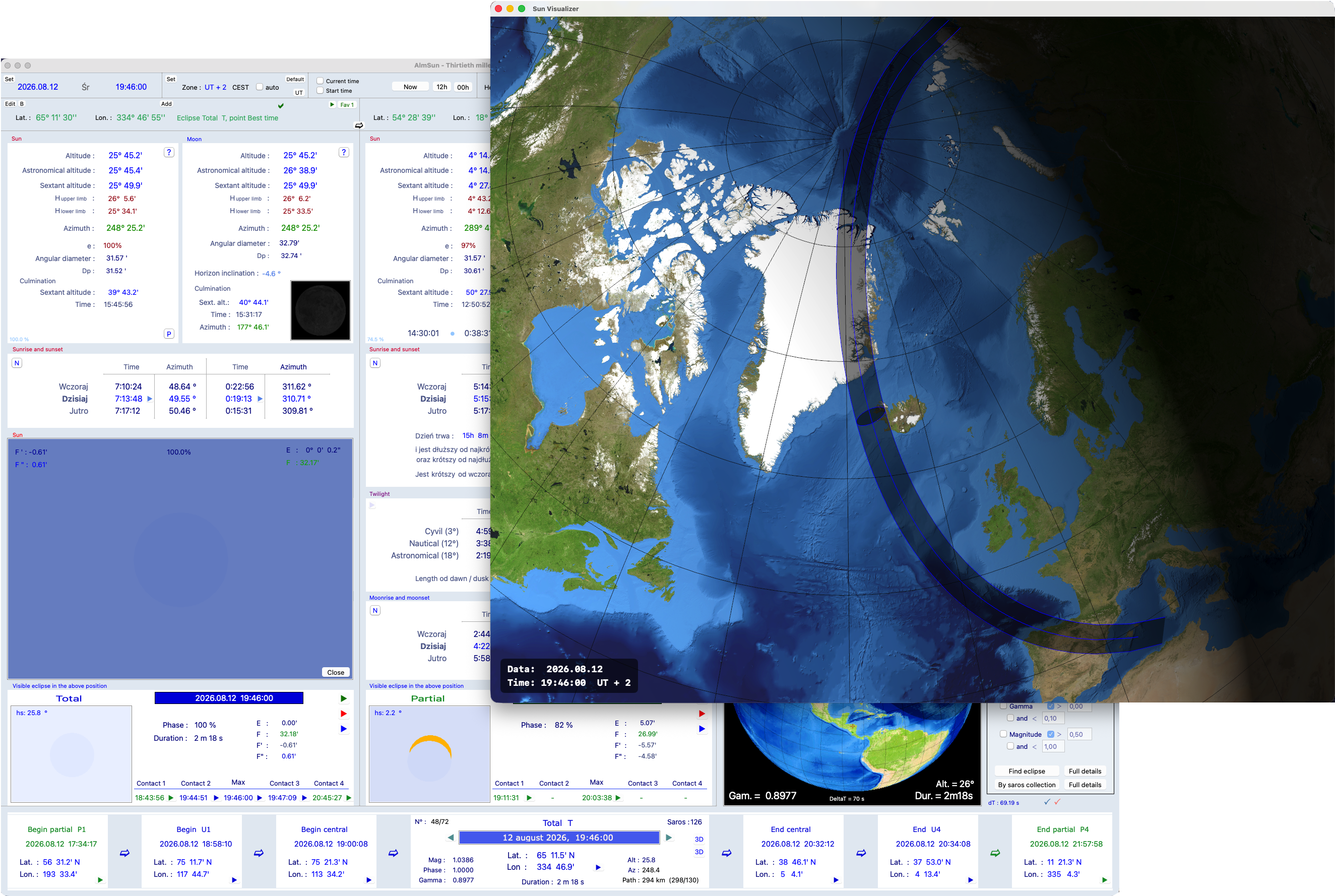Enable the Start time checkbox
1335x896 pixels.
pos(320,90)
